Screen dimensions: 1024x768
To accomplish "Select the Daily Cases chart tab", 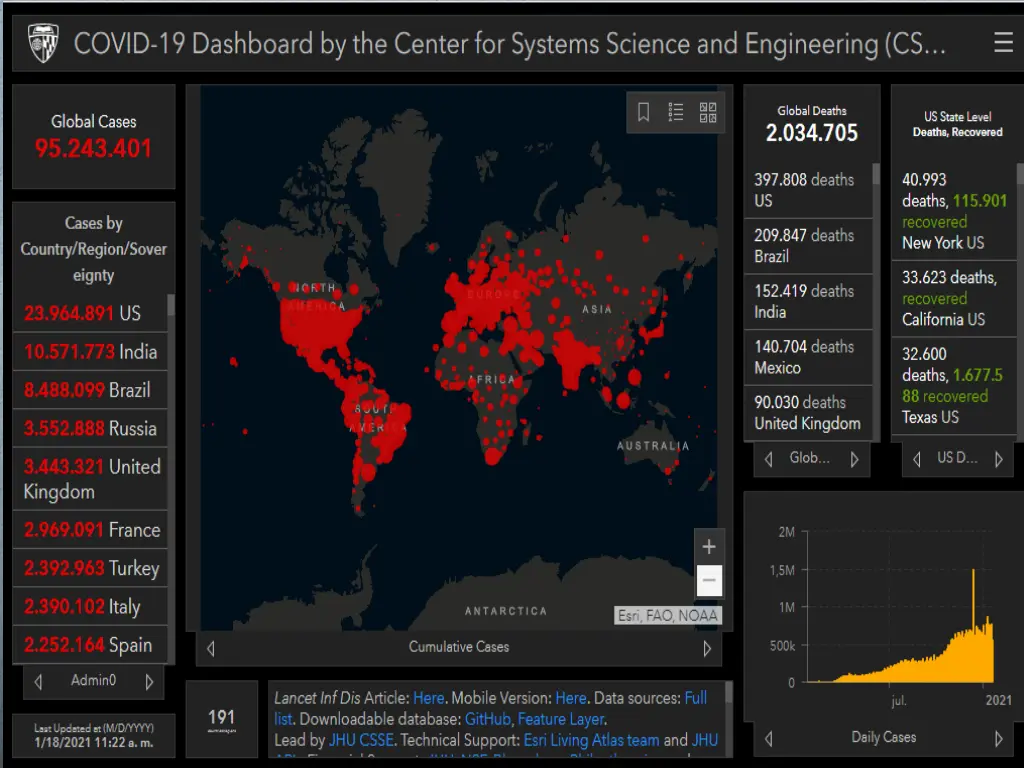I will 884,737.
